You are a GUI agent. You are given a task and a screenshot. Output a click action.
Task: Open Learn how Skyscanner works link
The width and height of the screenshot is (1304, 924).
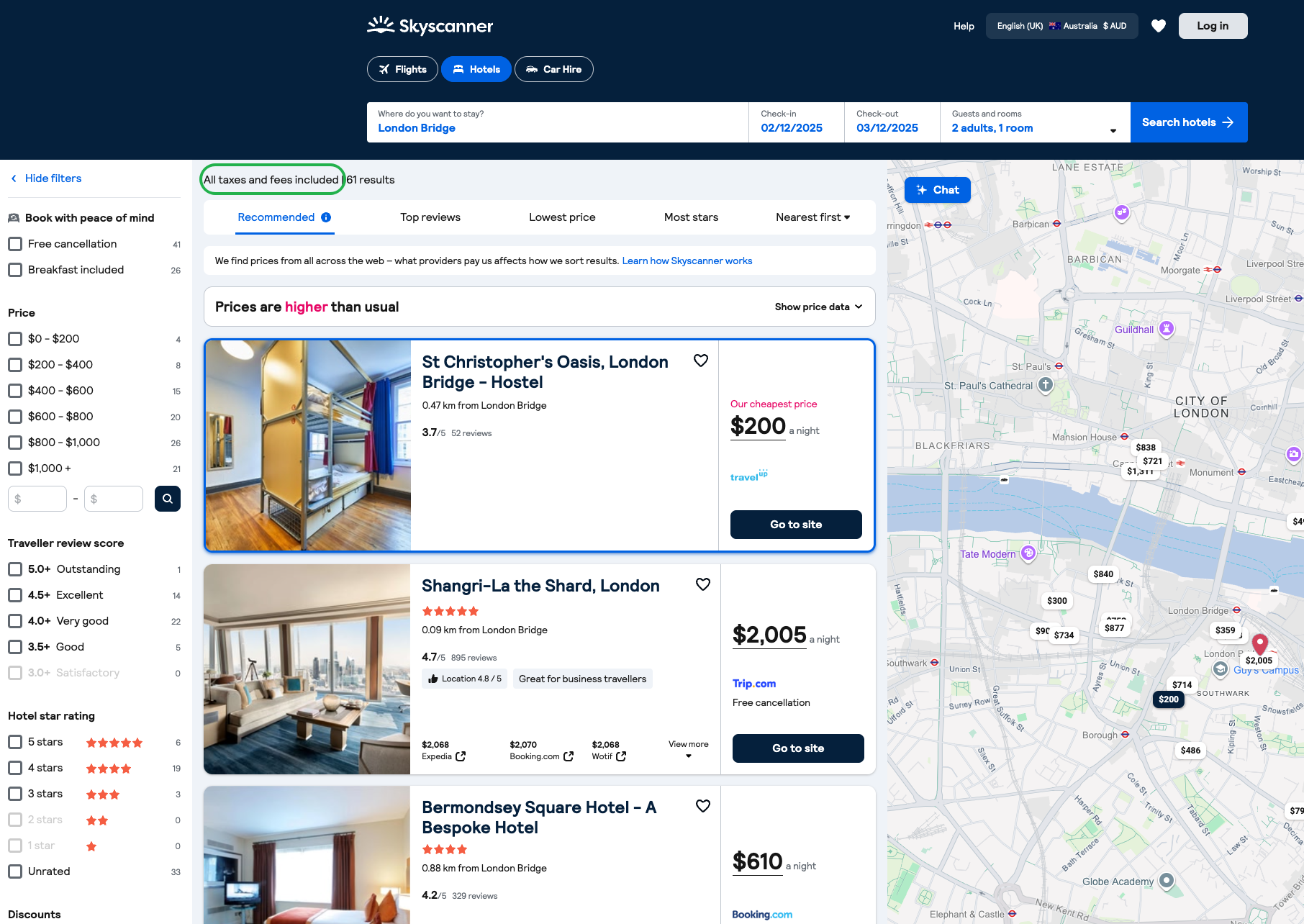click(687, 261)
